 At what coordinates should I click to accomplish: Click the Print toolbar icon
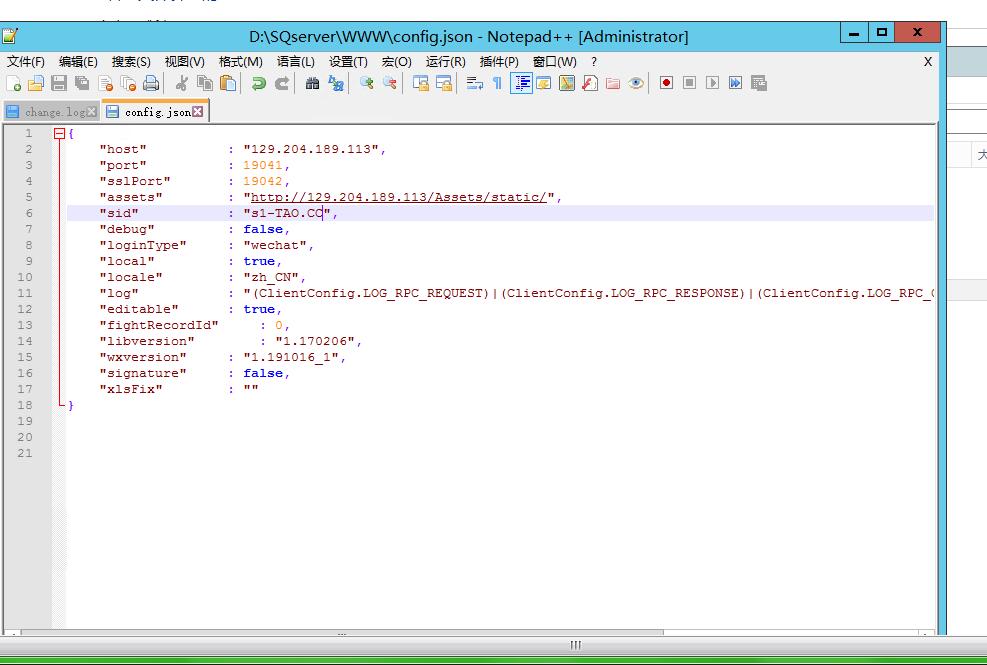click(151, 83)
